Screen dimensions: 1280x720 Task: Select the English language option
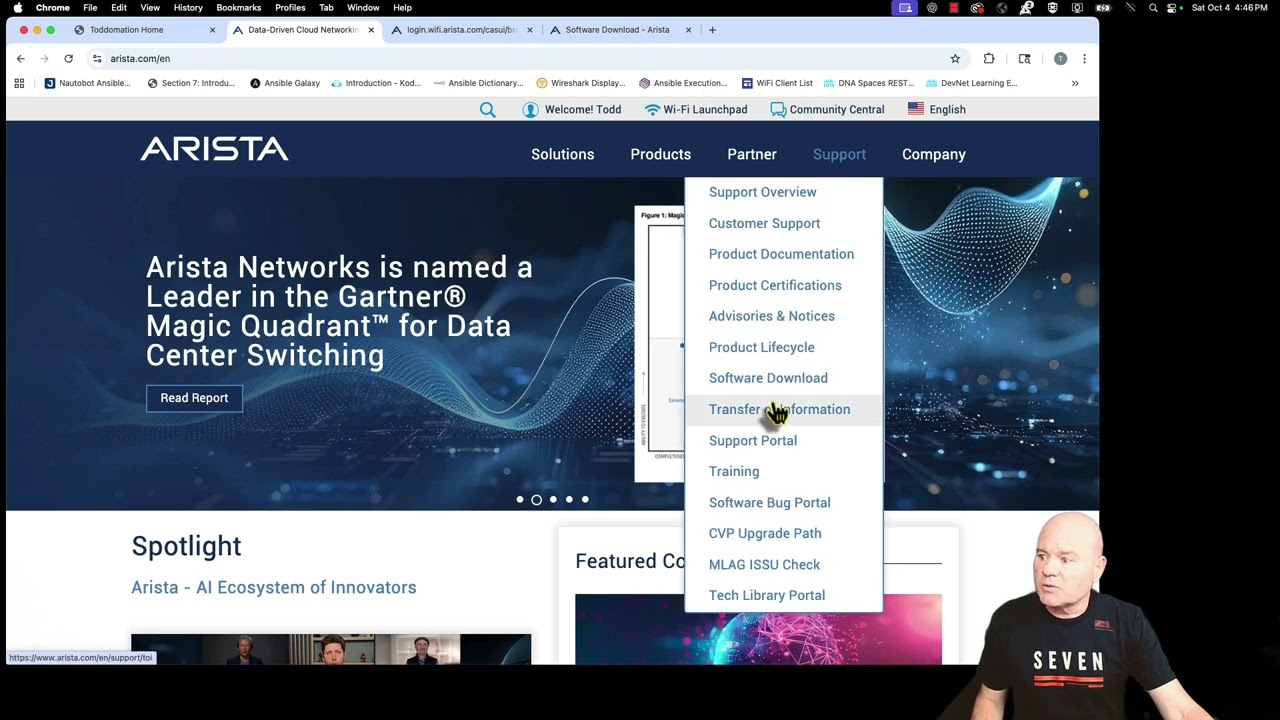click(937, 110)
